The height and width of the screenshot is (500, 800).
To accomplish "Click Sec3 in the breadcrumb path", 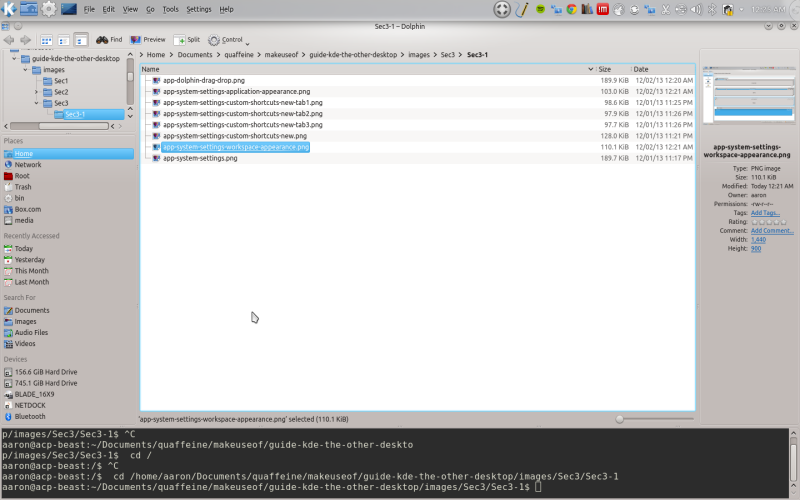I will (447, 55).
